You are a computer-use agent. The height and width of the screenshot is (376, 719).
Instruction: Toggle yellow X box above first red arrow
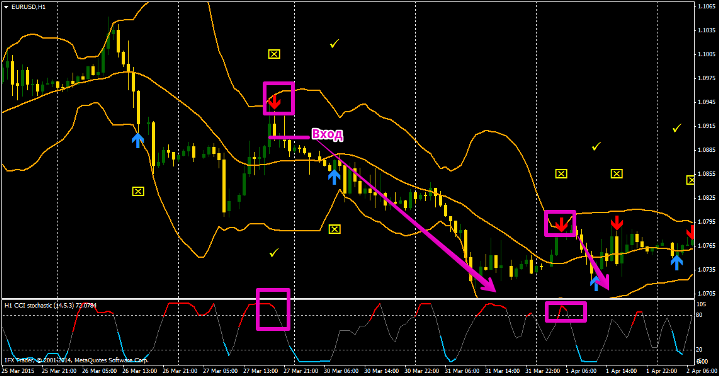point(274,54)
